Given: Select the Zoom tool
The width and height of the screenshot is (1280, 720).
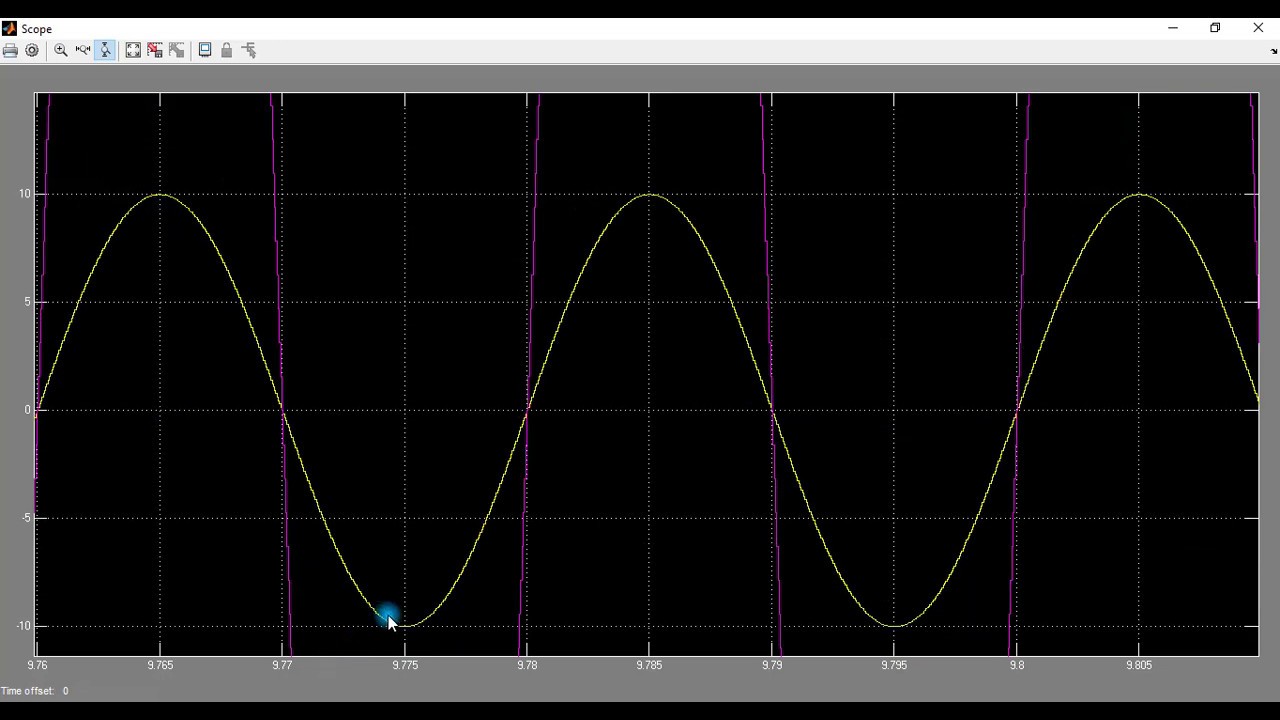Looking at the screenshot, I should 61,50.
